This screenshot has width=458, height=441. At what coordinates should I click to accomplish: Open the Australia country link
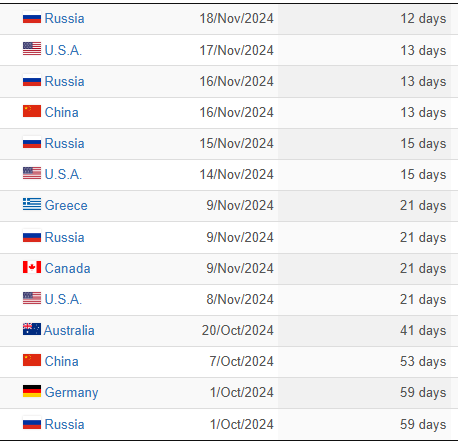pos(69,330)
